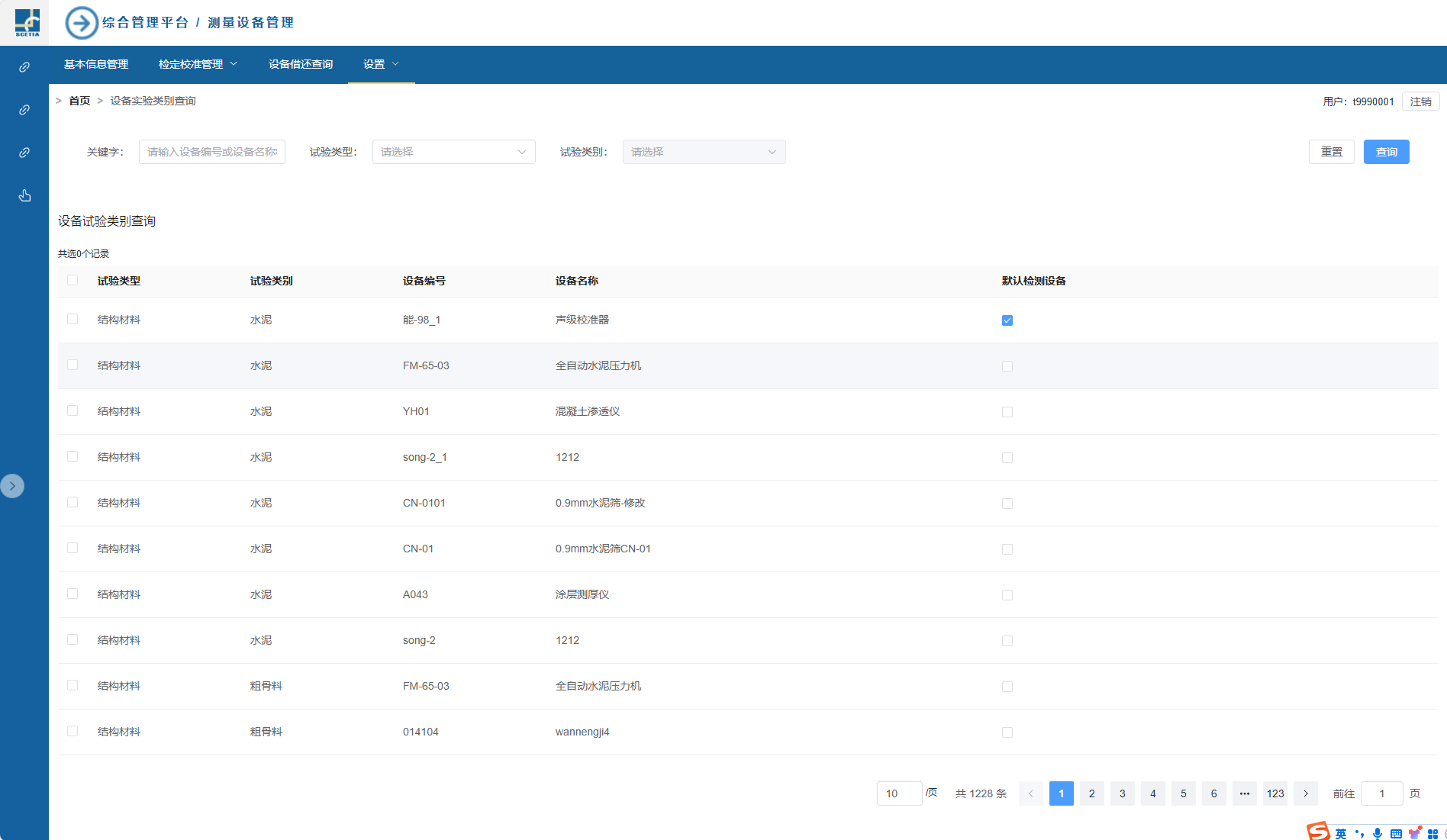The height and width of the screenshot is (840, 1447).
Task: Expand the 检定校准管理 menu
Action: point(198,64)
